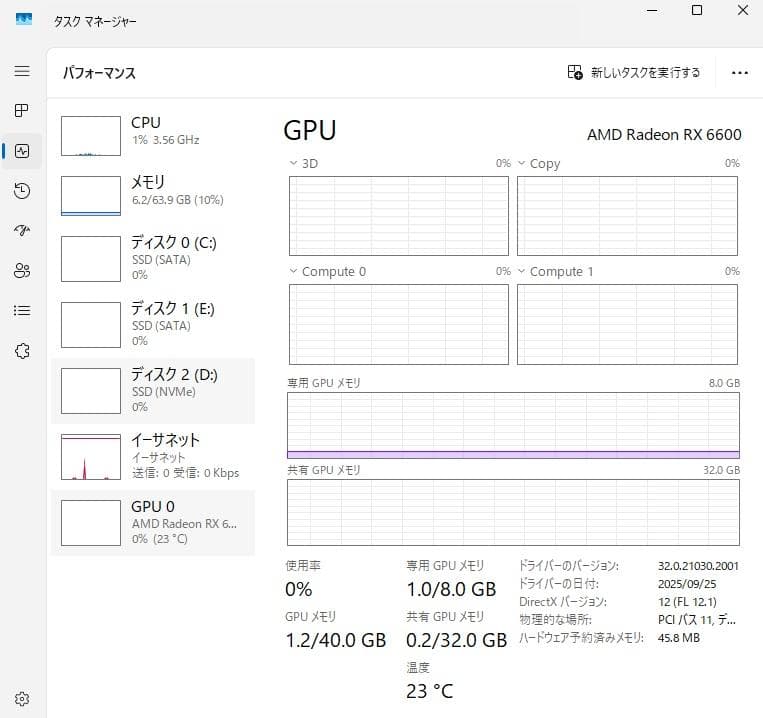Open the Users page icon

point(22,270)
